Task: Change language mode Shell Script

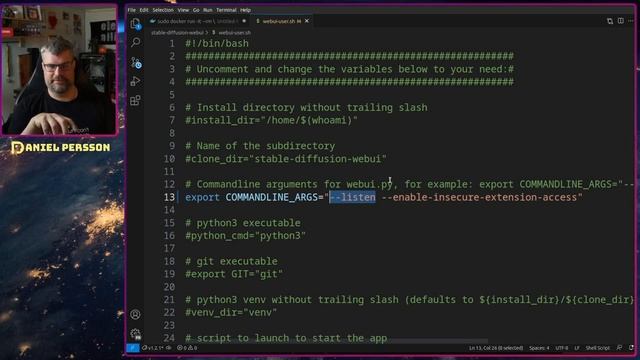Action: click(598, 348)
